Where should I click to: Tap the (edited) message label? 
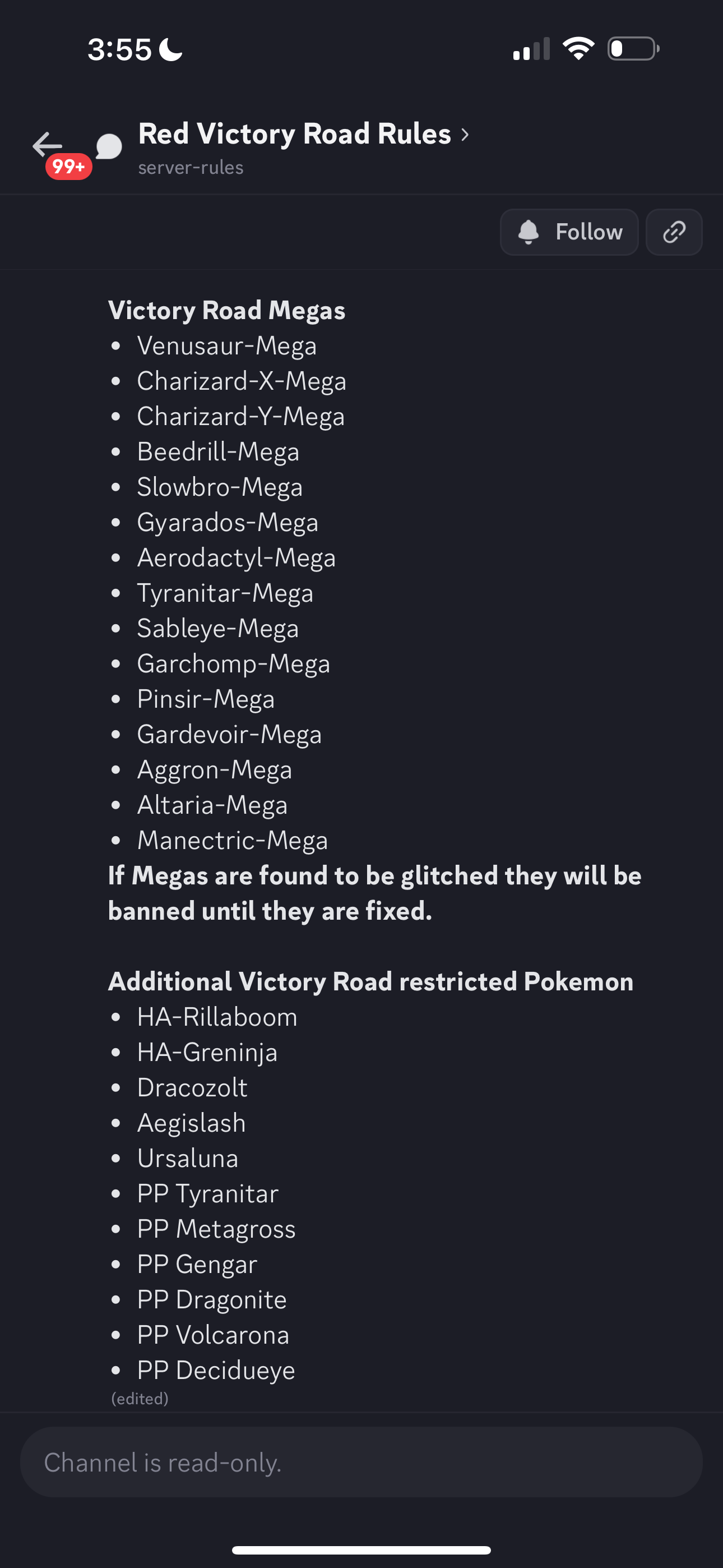coord(140,1399)
